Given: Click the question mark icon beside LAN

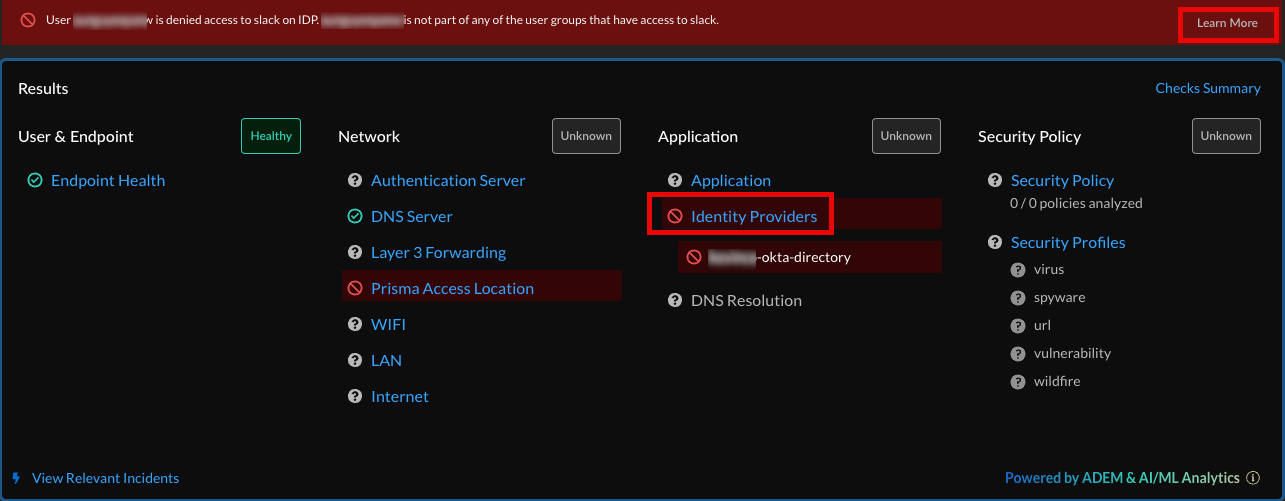Looking at the screenshot, I should click(355, 361).
